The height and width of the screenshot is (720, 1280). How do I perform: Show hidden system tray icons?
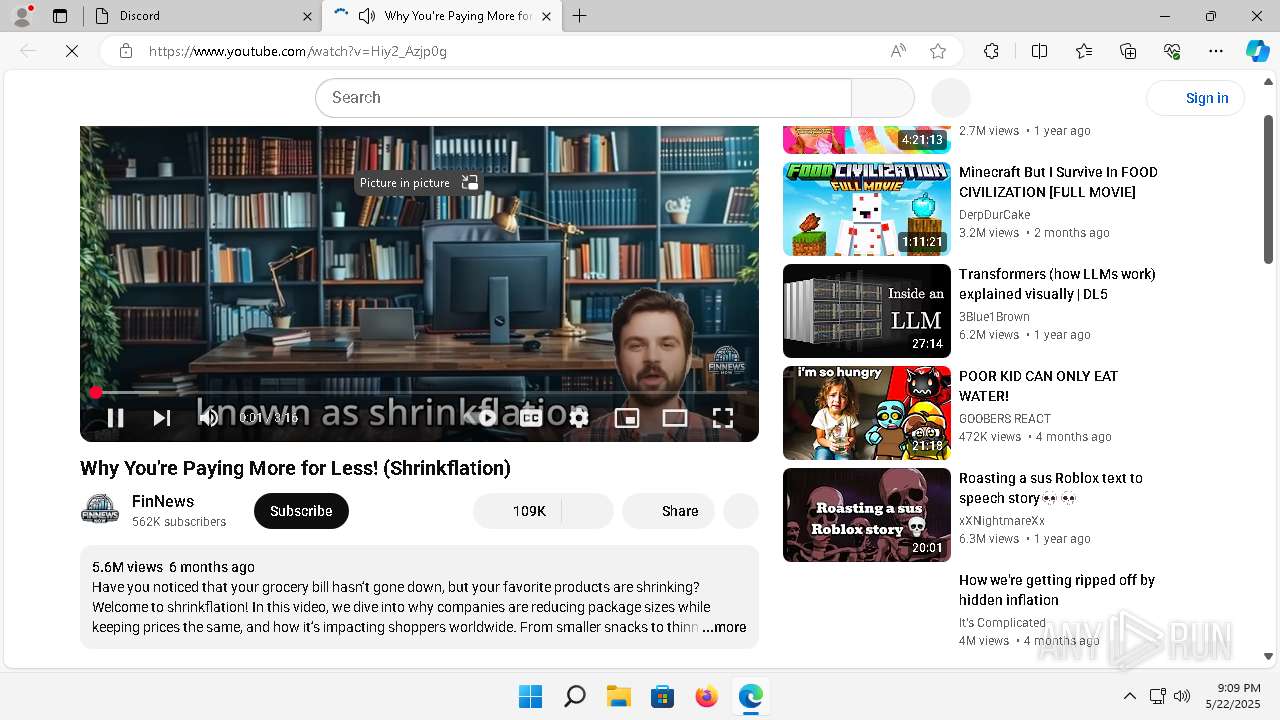coord(1130,696)
